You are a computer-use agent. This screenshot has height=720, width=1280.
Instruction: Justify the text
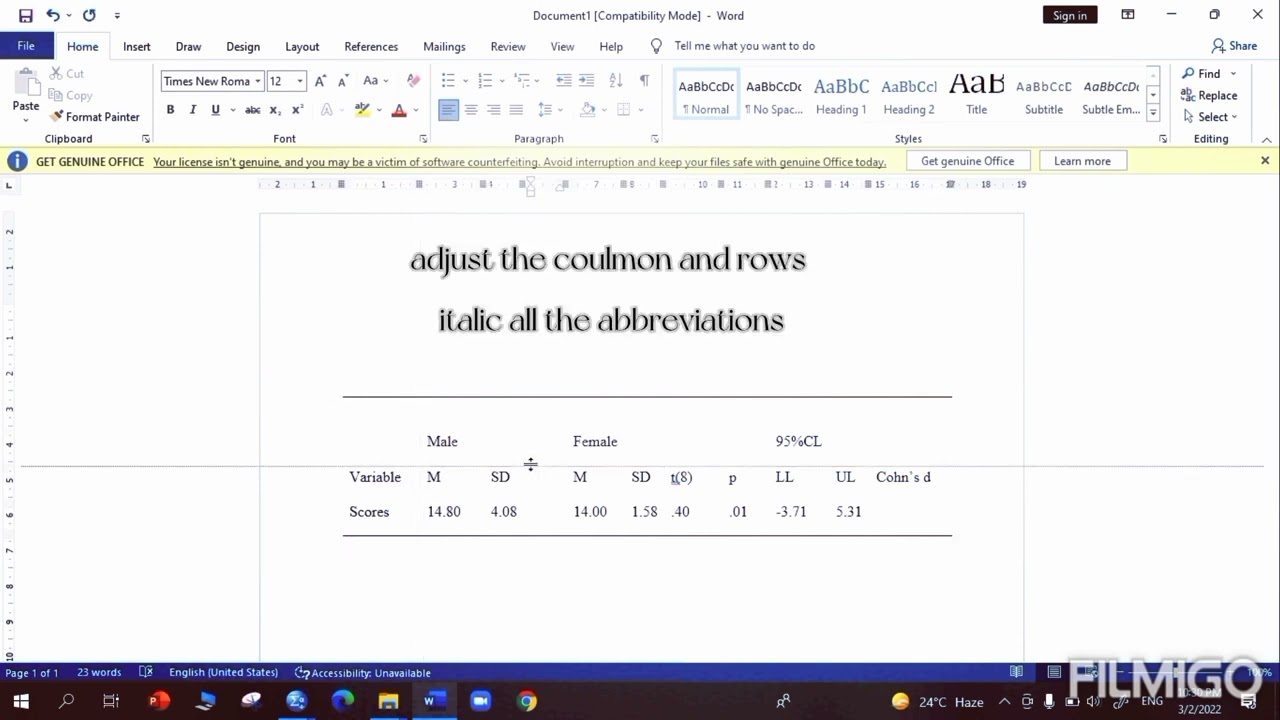[x=516, y=109]
